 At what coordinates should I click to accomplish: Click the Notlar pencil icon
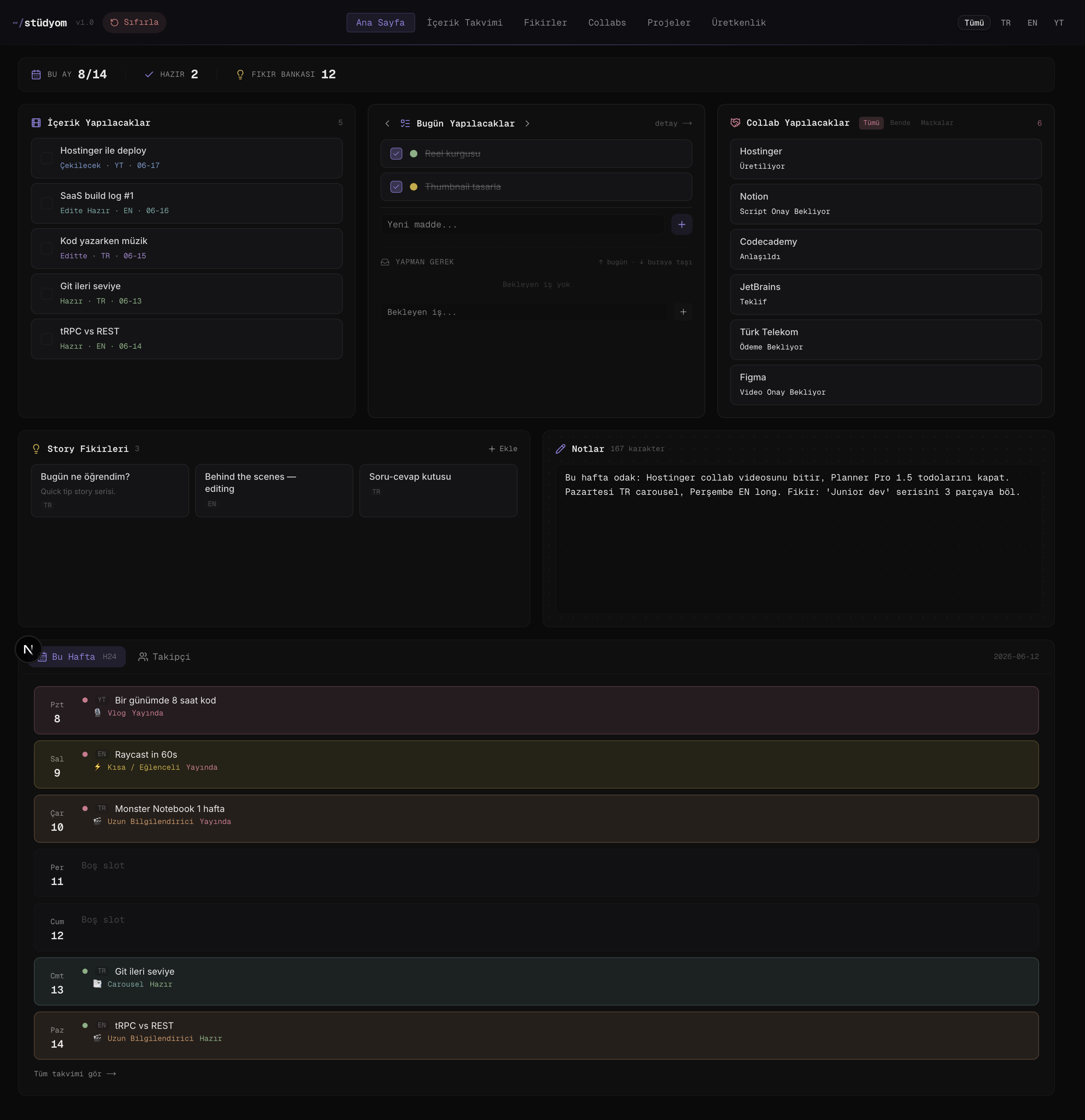pyautogui.click(x=560, y=449)
